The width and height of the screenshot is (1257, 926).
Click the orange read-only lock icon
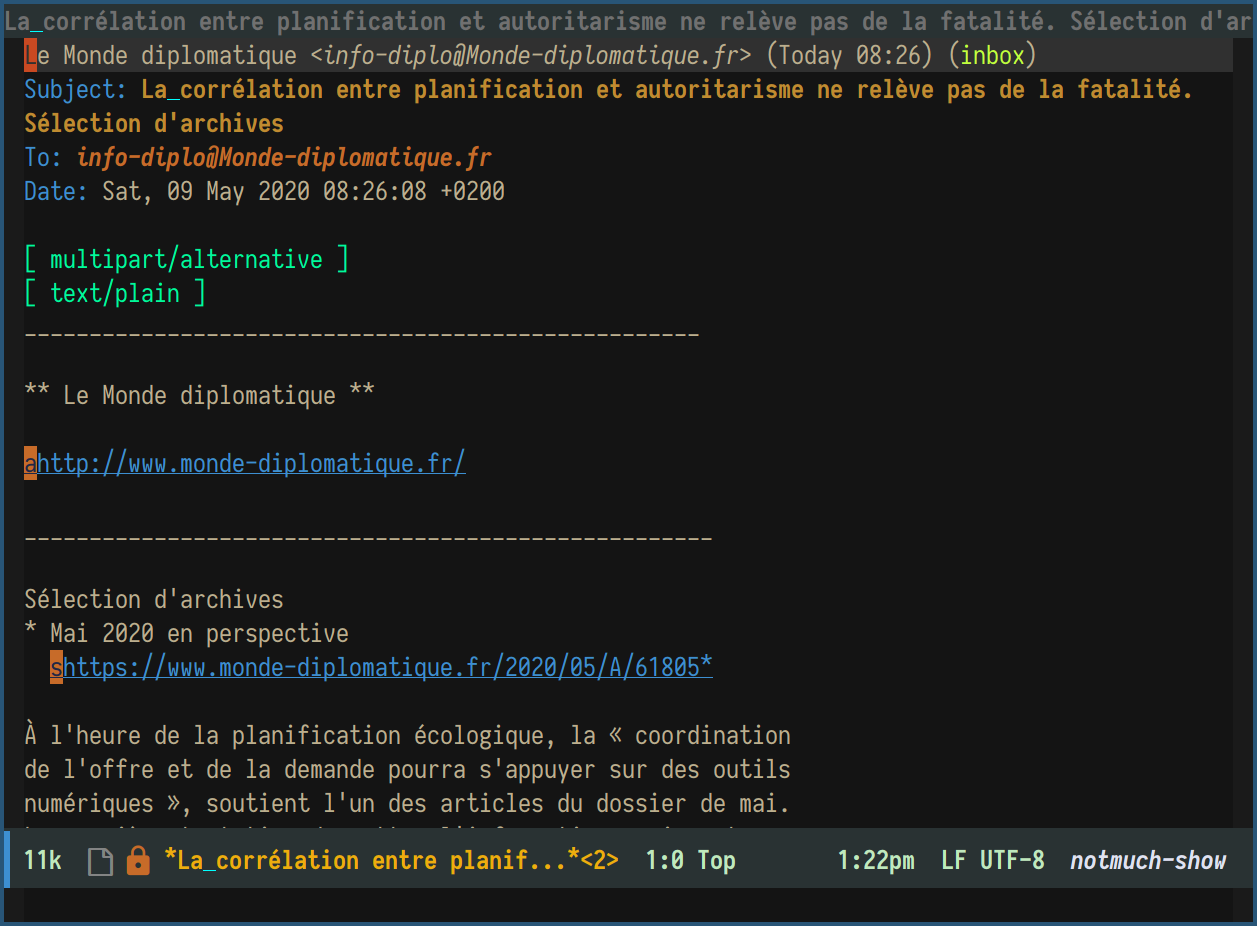(x=138, y=860)
